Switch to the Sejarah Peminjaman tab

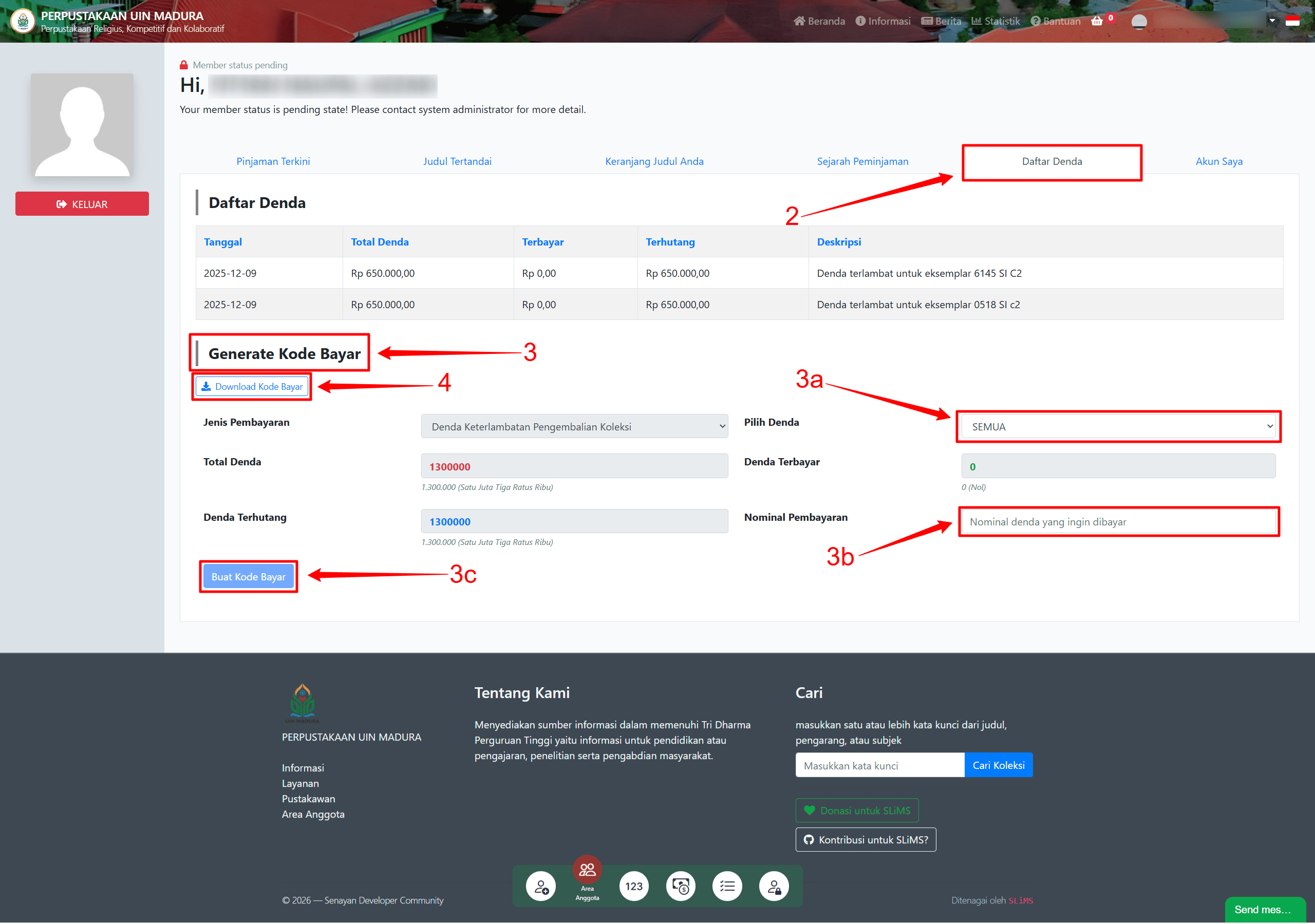tap(862, 162)
